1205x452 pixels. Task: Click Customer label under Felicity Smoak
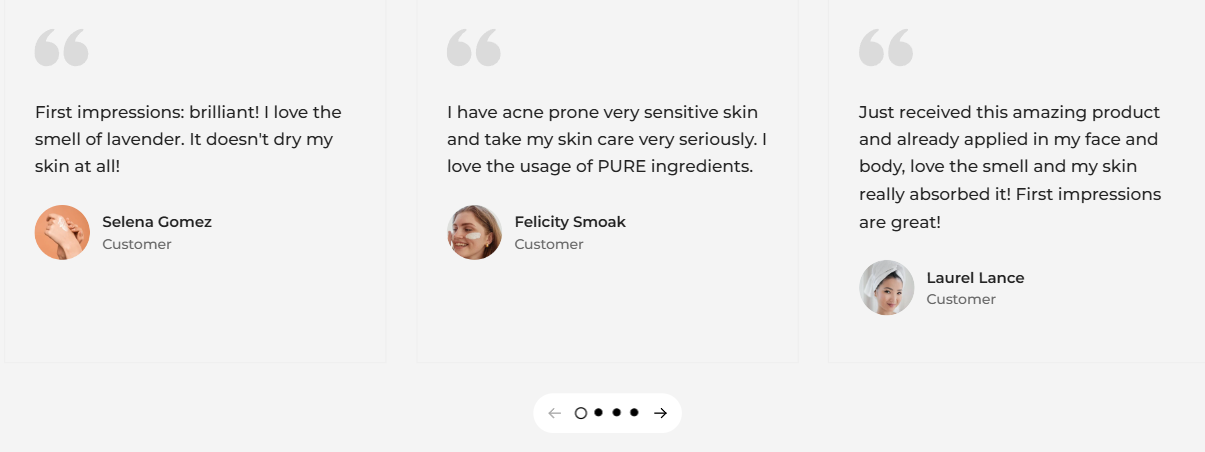(x=549, y=244)
